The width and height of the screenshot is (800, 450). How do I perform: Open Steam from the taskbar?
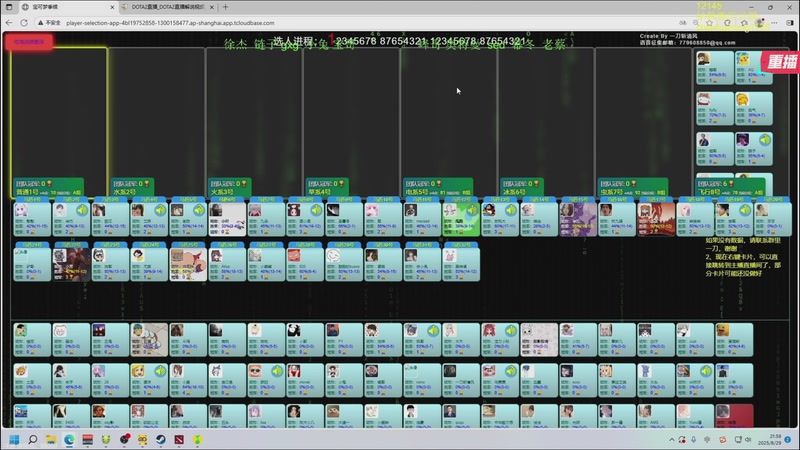[x=161, y=439]
